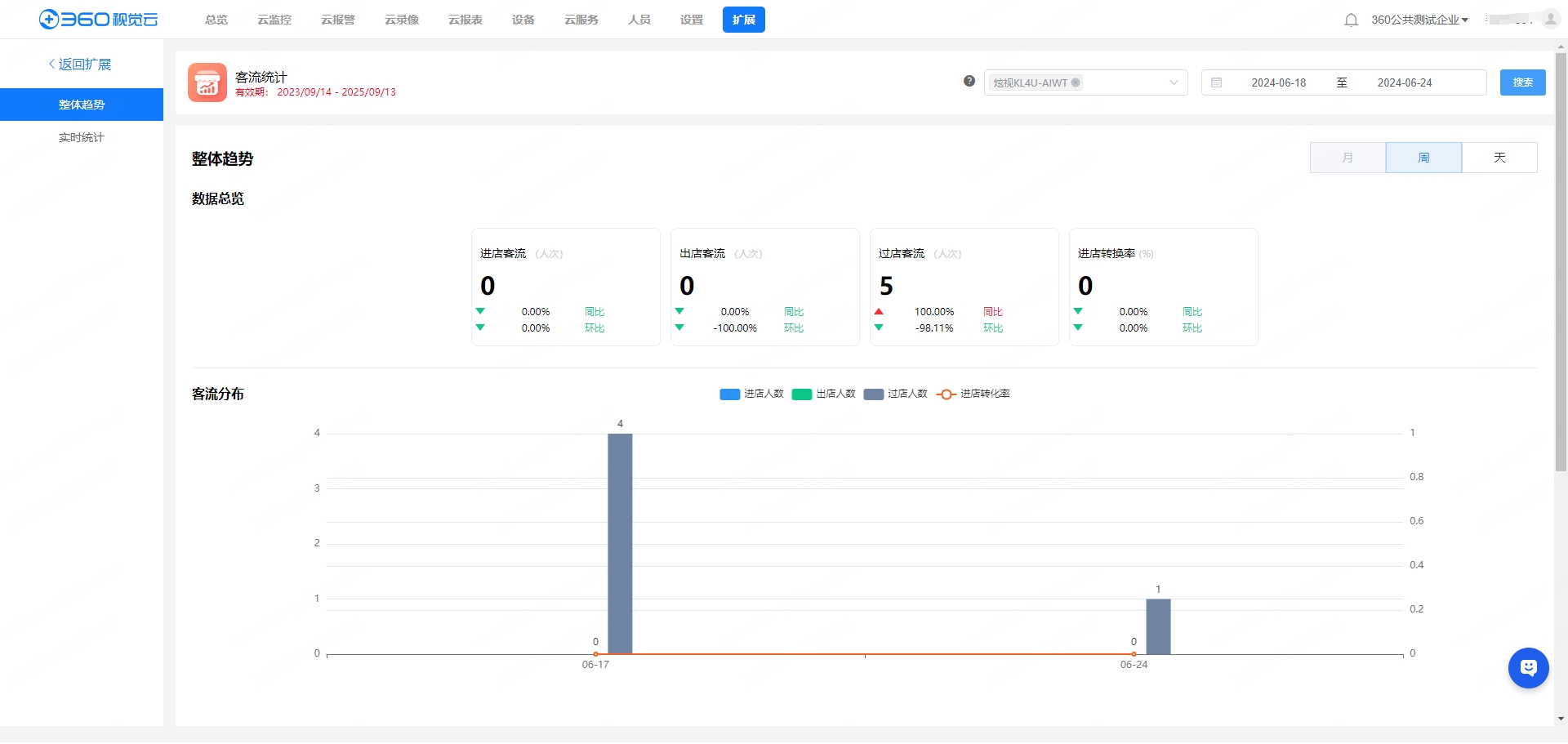Click the 06-17 过店人数 bar
The width and height of the screenshot is (1568, 744).
[x=620, y=544]
